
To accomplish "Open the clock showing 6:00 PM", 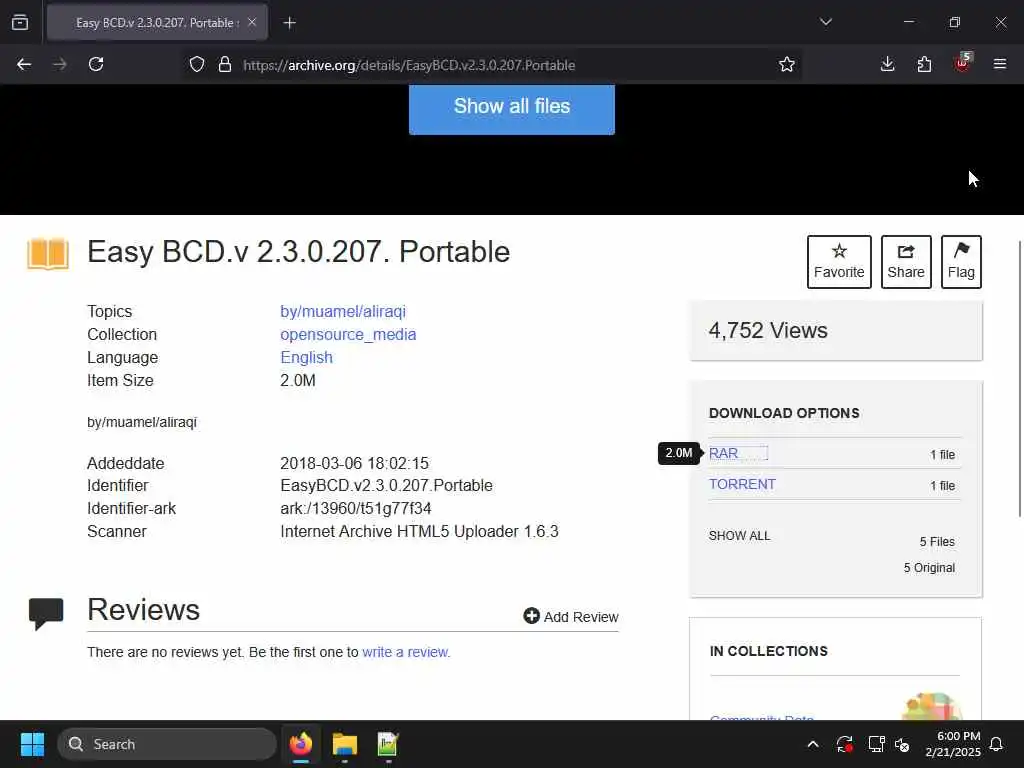I will click(x=953, y=744).
